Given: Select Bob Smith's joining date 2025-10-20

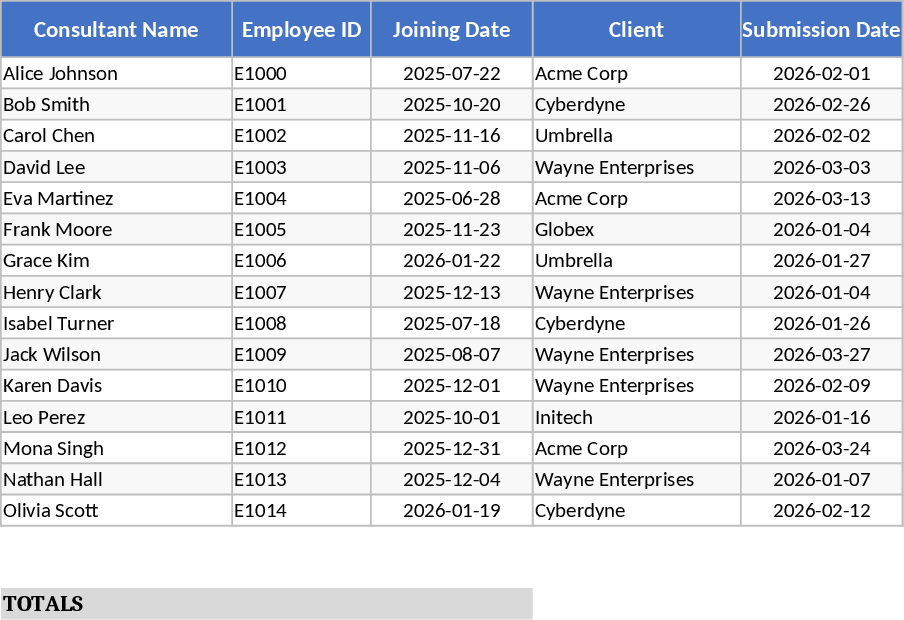Looking at the screenshot, I should point(451,104).
